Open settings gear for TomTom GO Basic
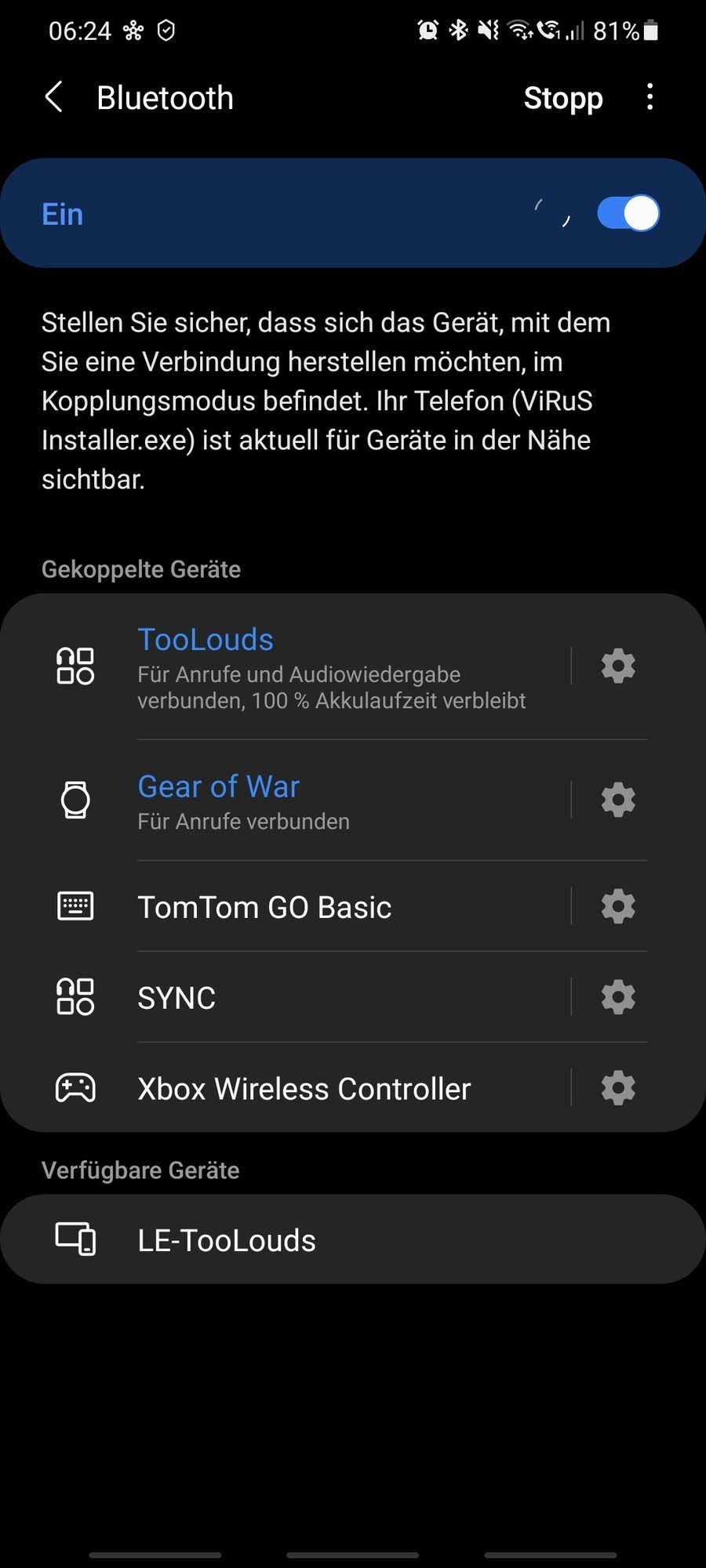706x1568 pixels. pos(618,906)
